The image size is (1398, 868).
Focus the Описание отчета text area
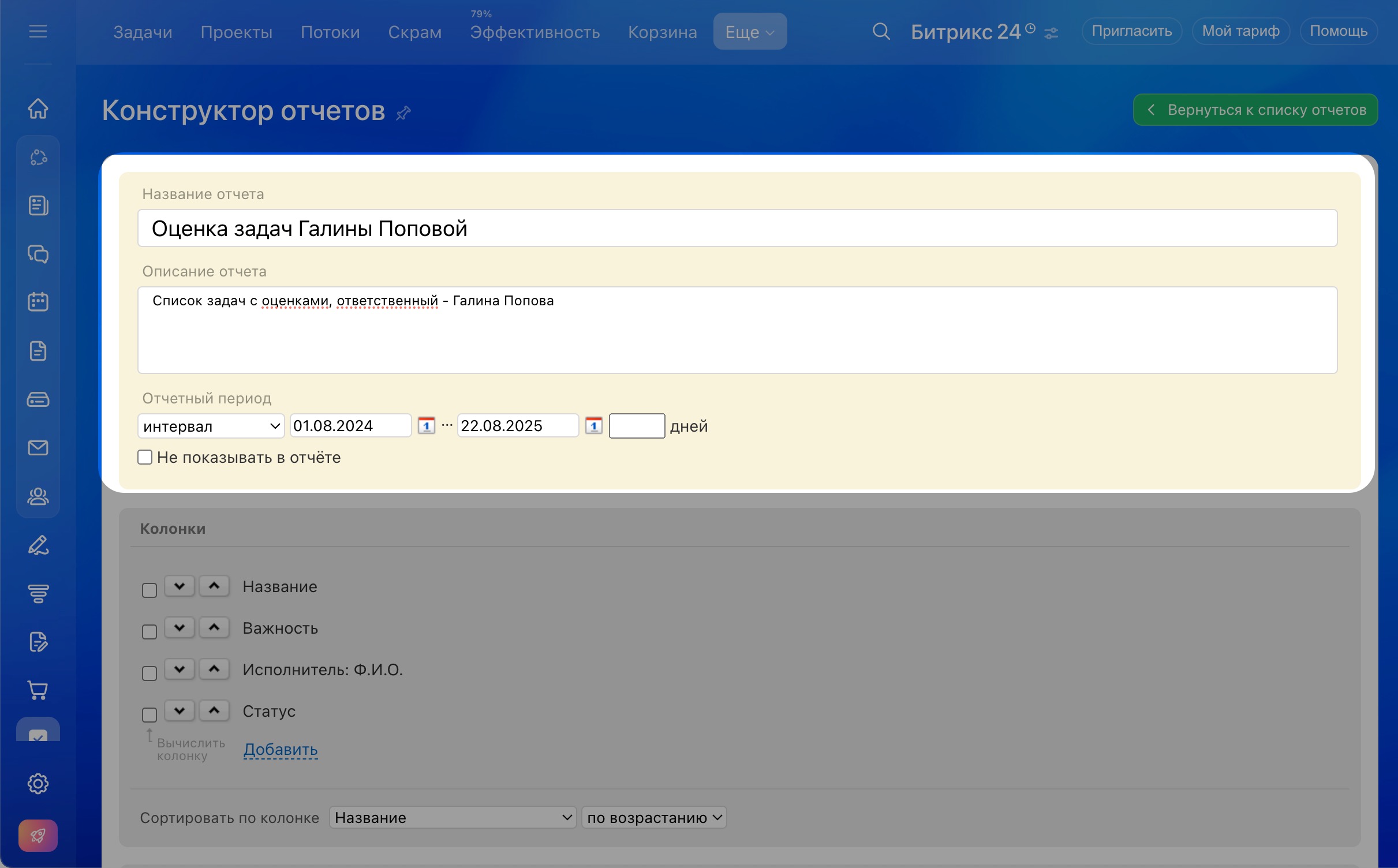(x=737, y=330)
